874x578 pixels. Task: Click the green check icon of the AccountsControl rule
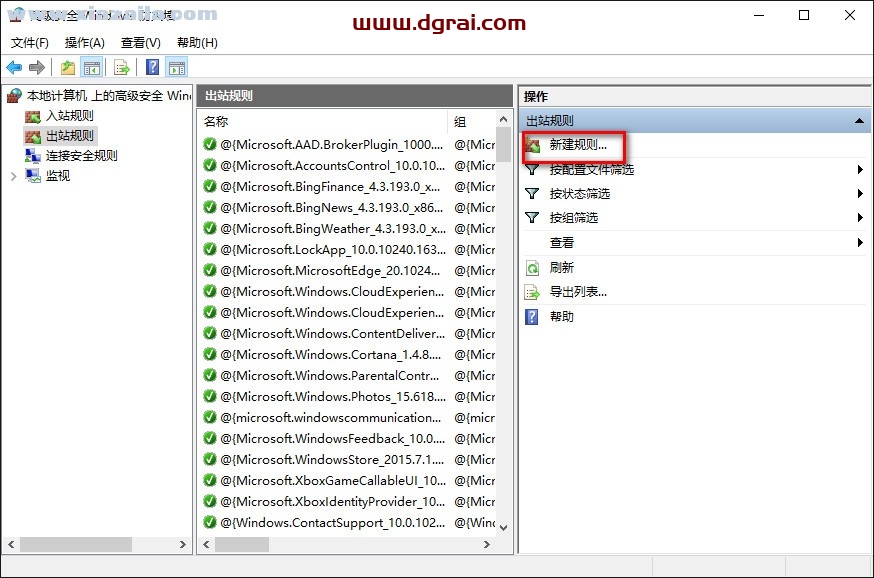[x=210, y=166]
